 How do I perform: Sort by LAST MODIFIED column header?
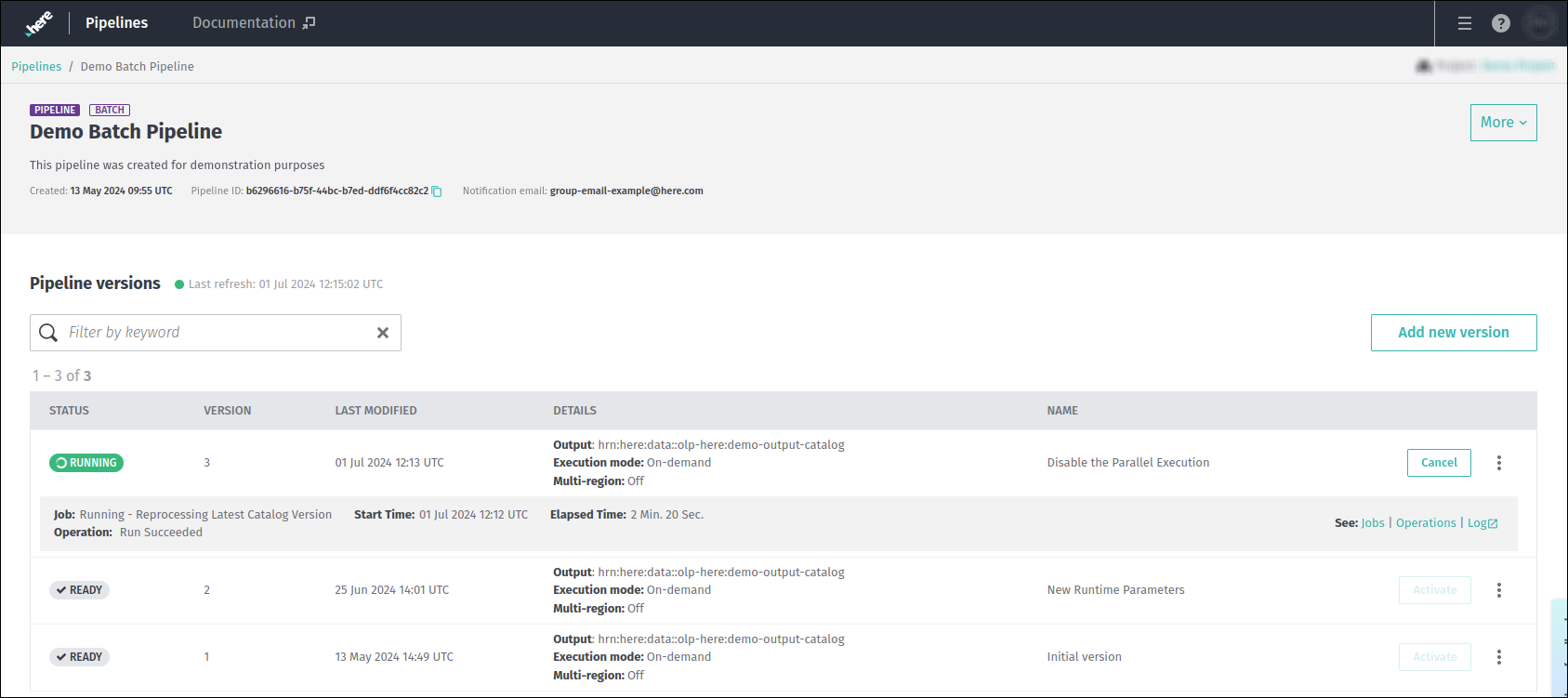[x=376, y=411]
